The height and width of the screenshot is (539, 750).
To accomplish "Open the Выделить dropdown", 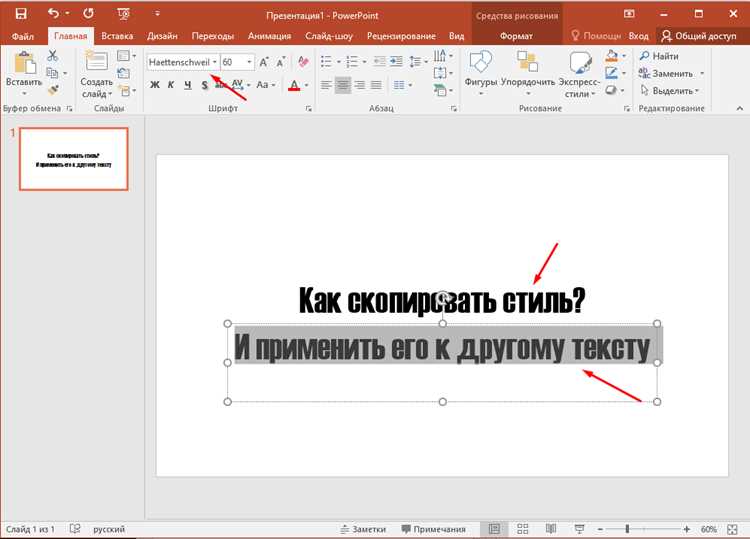I will (x=670, y=90).
